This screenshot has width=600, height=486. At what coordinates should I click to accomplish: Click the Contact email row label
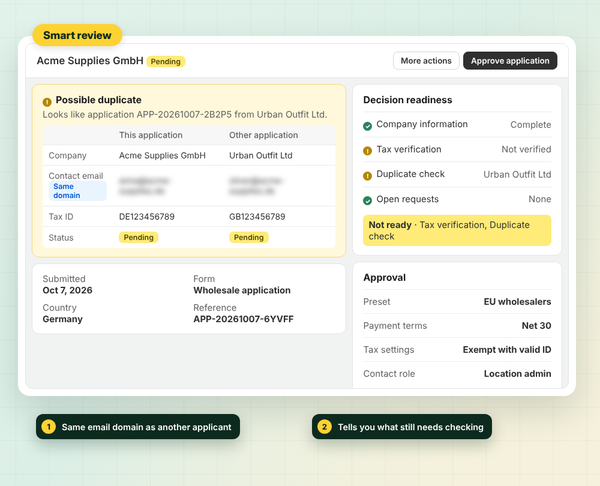tap(76, 176)
